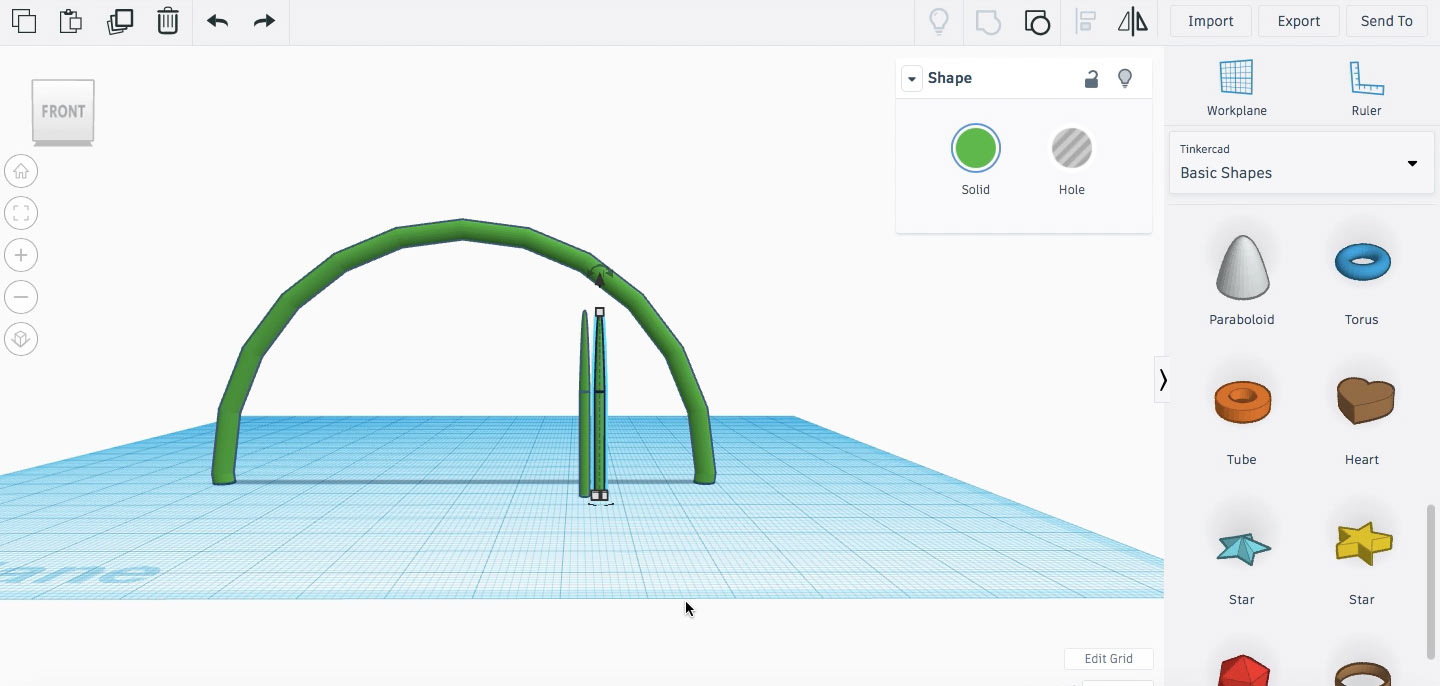Click the Edit Grid button
The height and width of the screenshot is (686, 1440).
coord(1108,659)
